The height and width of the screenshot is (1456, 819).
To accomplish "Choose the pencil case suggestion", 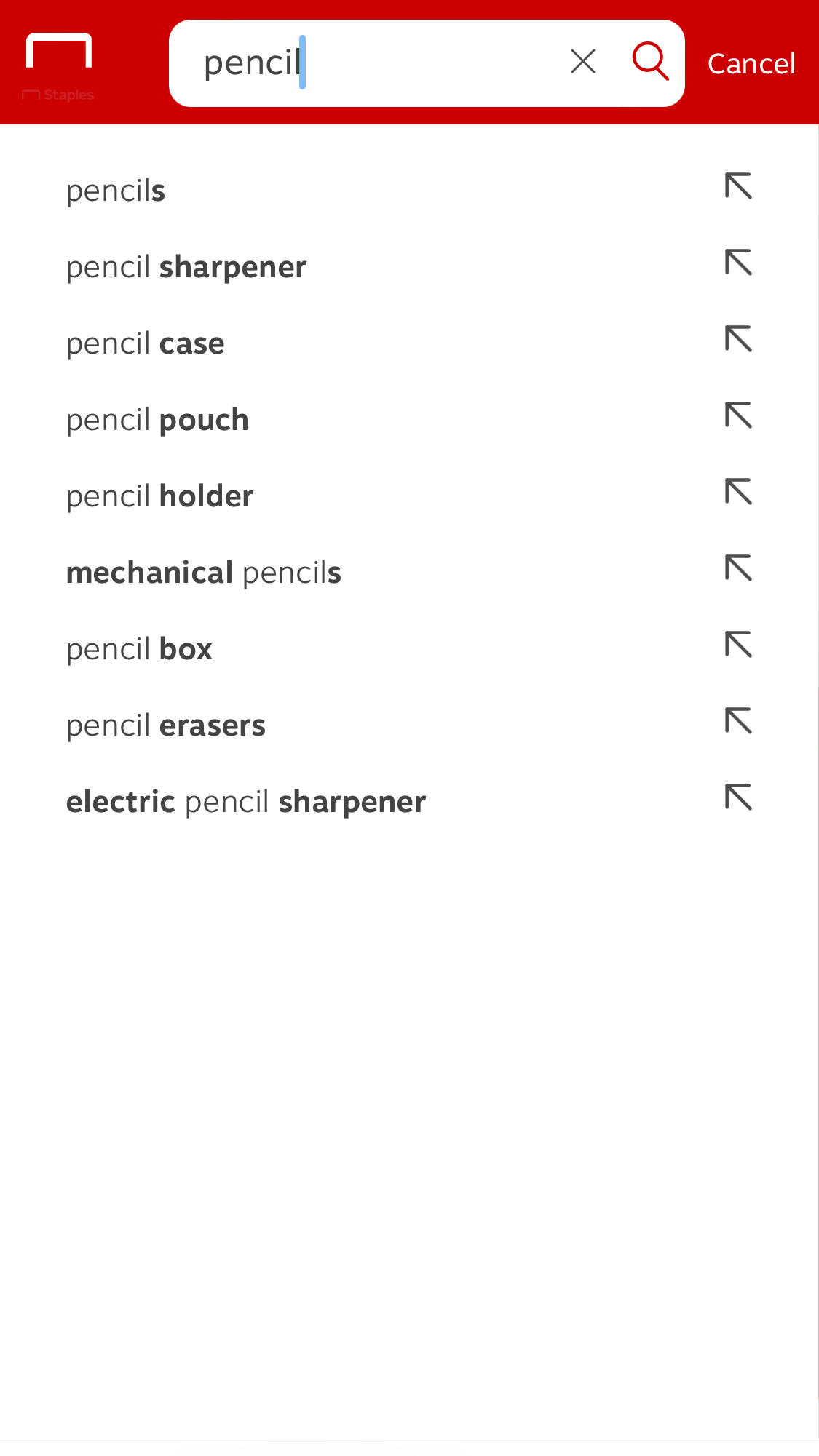I will click(144, 343).
